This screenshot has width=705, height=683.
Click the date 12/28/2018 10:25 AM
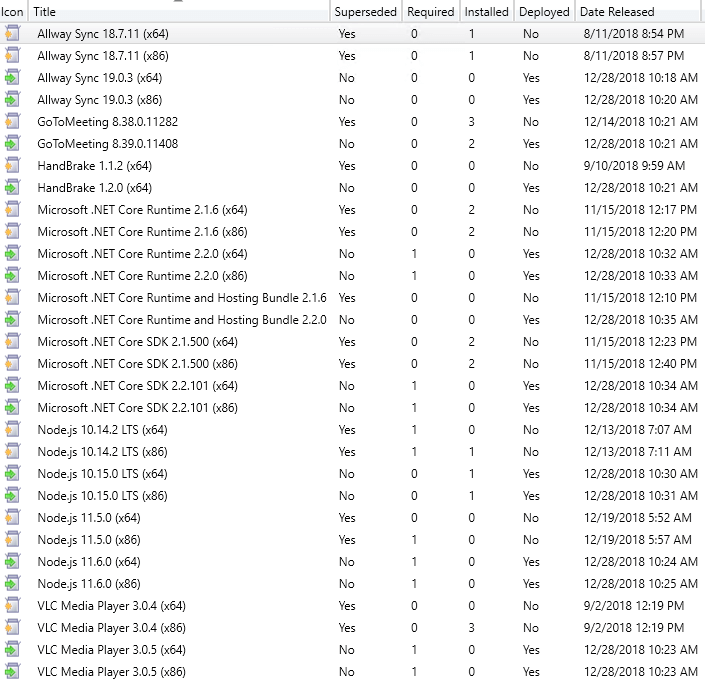(641, 584)
